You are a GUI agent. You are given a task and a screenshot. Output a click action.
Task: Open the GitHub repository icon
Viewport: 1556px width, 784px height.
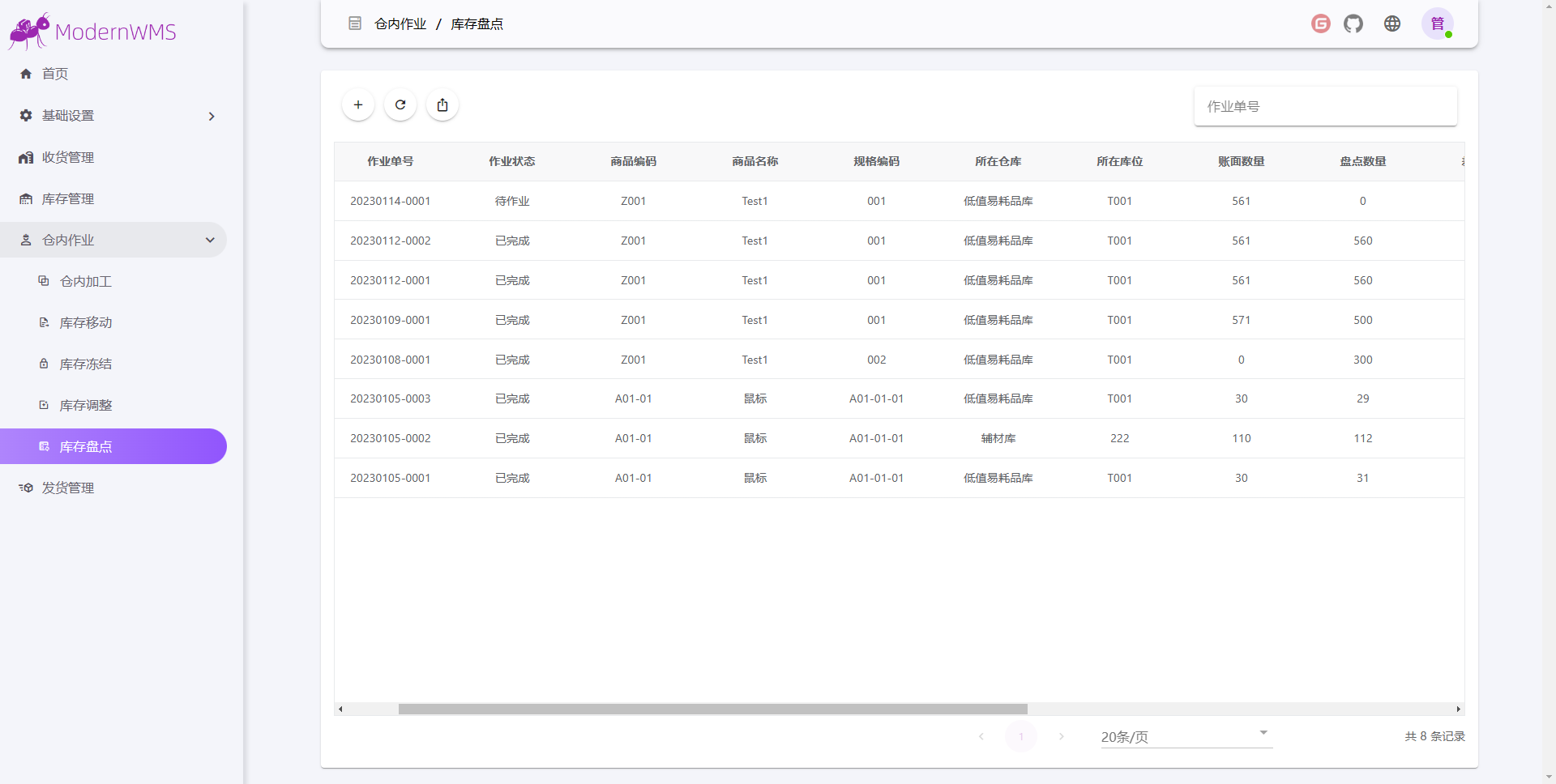click(1353, 24)
